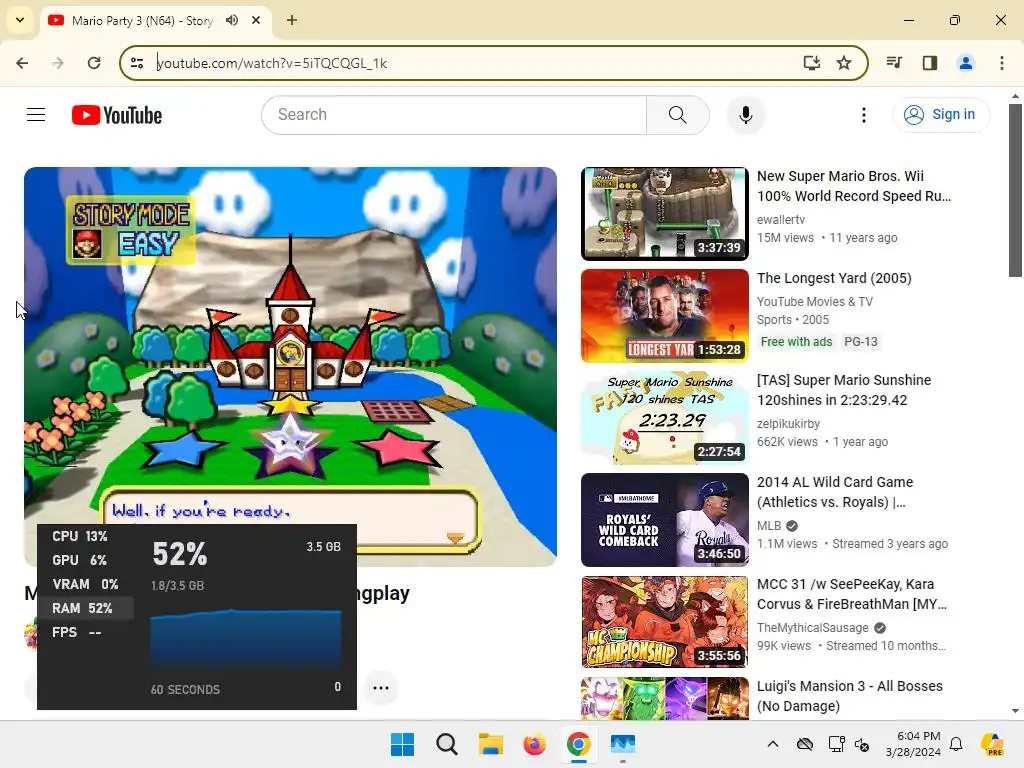Start voice search with microphone

coord(745,115)
